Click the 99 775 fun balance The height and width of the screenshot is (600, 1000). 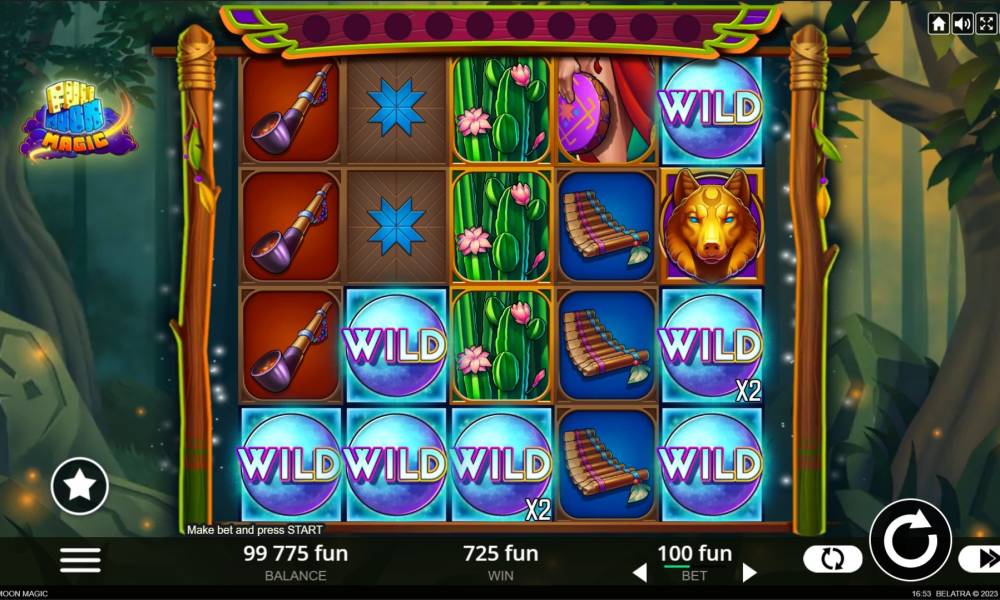point(295,553)
